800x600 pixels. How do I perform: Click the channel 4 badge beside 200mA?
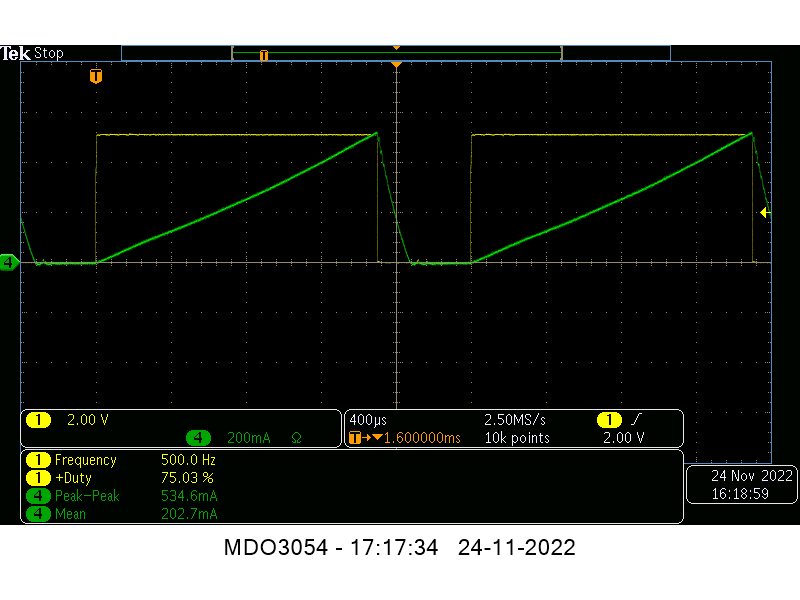click(199, 438)
